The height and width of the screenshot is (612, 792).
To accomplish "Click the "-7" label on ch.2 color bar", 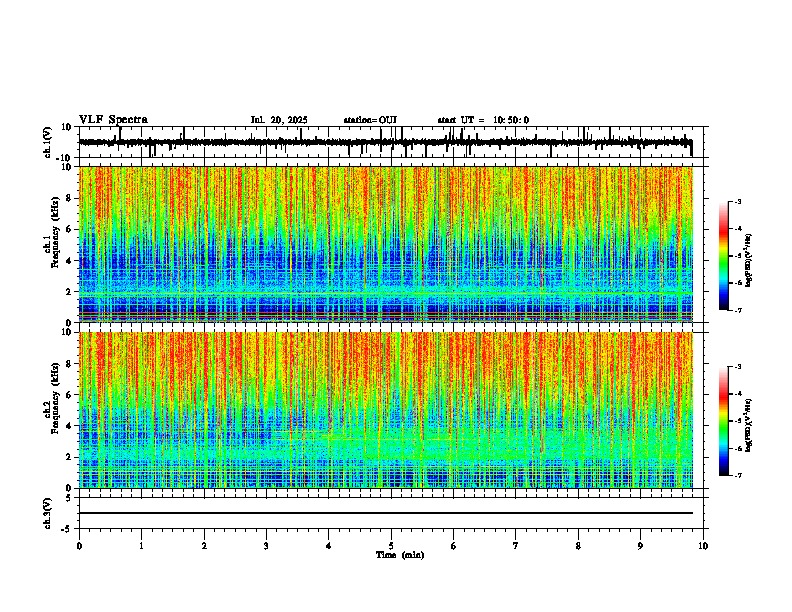I will tap(737, 475).
